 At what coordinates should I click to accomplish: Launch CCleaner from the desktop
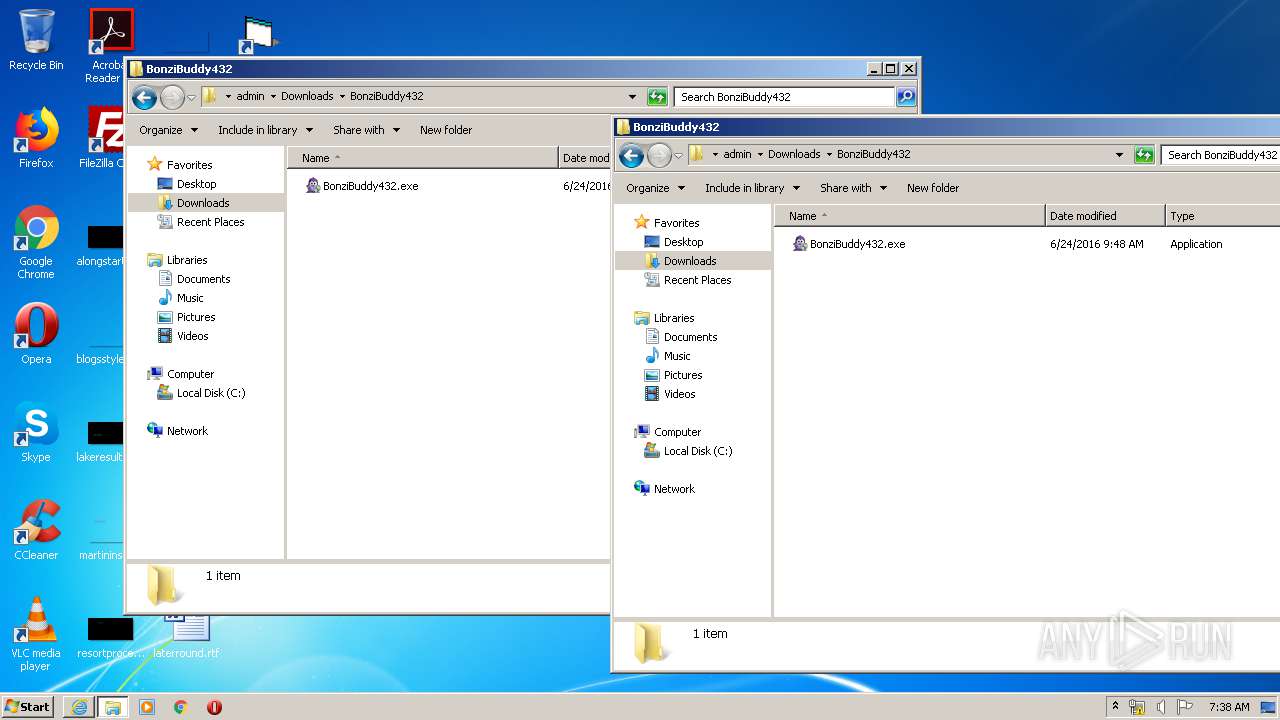point(36,530)
